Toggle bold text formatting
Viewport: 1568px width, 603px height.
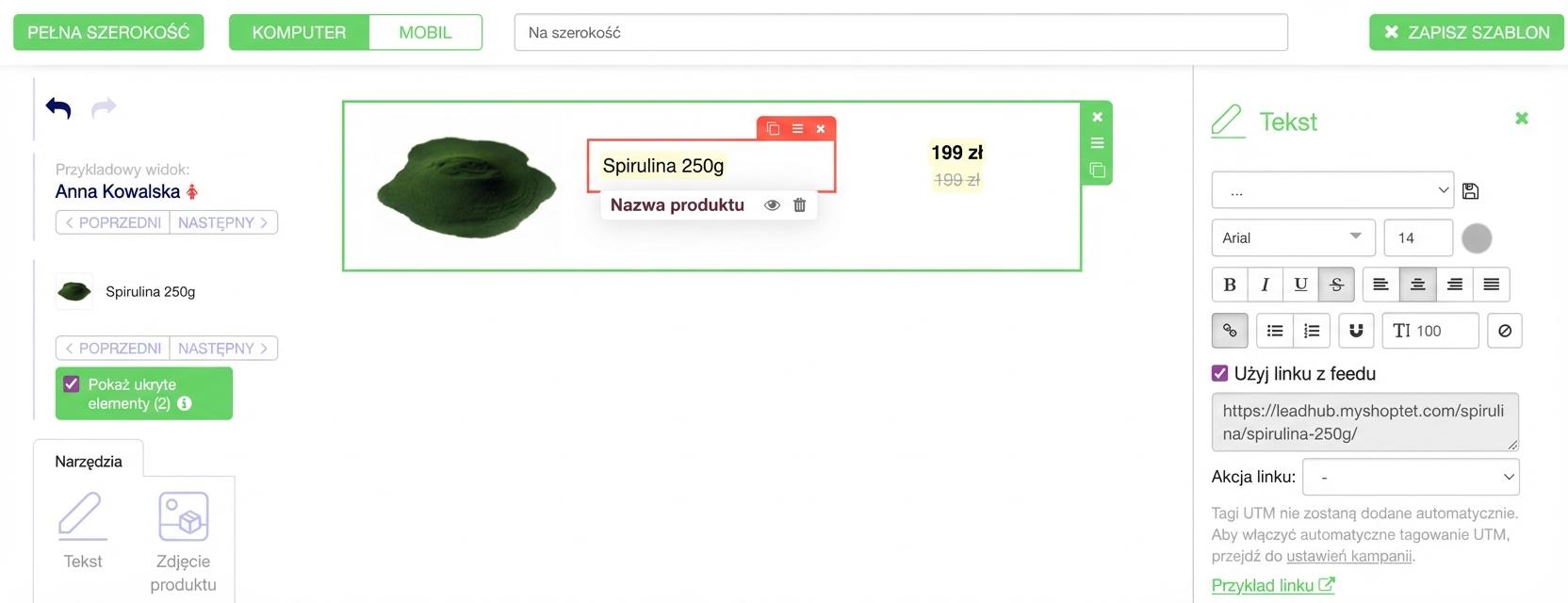pos(1230,285)
